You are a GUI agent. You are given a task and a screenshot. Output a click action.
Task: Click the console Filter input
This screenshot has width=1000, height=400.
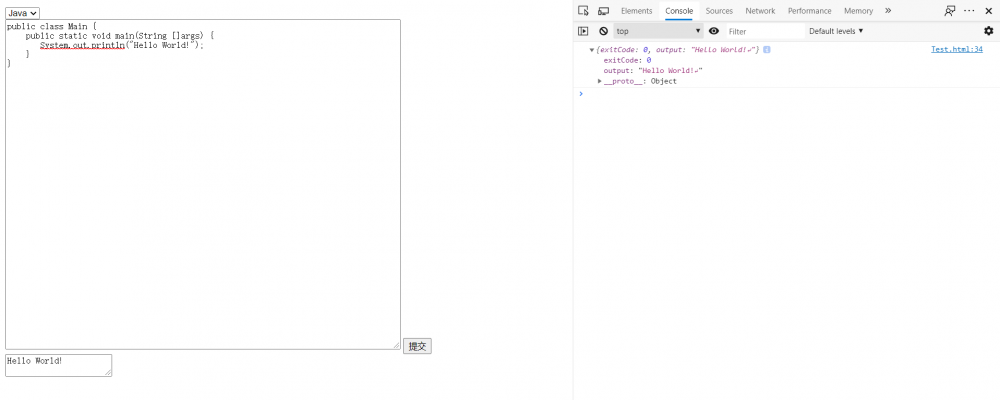765,31
